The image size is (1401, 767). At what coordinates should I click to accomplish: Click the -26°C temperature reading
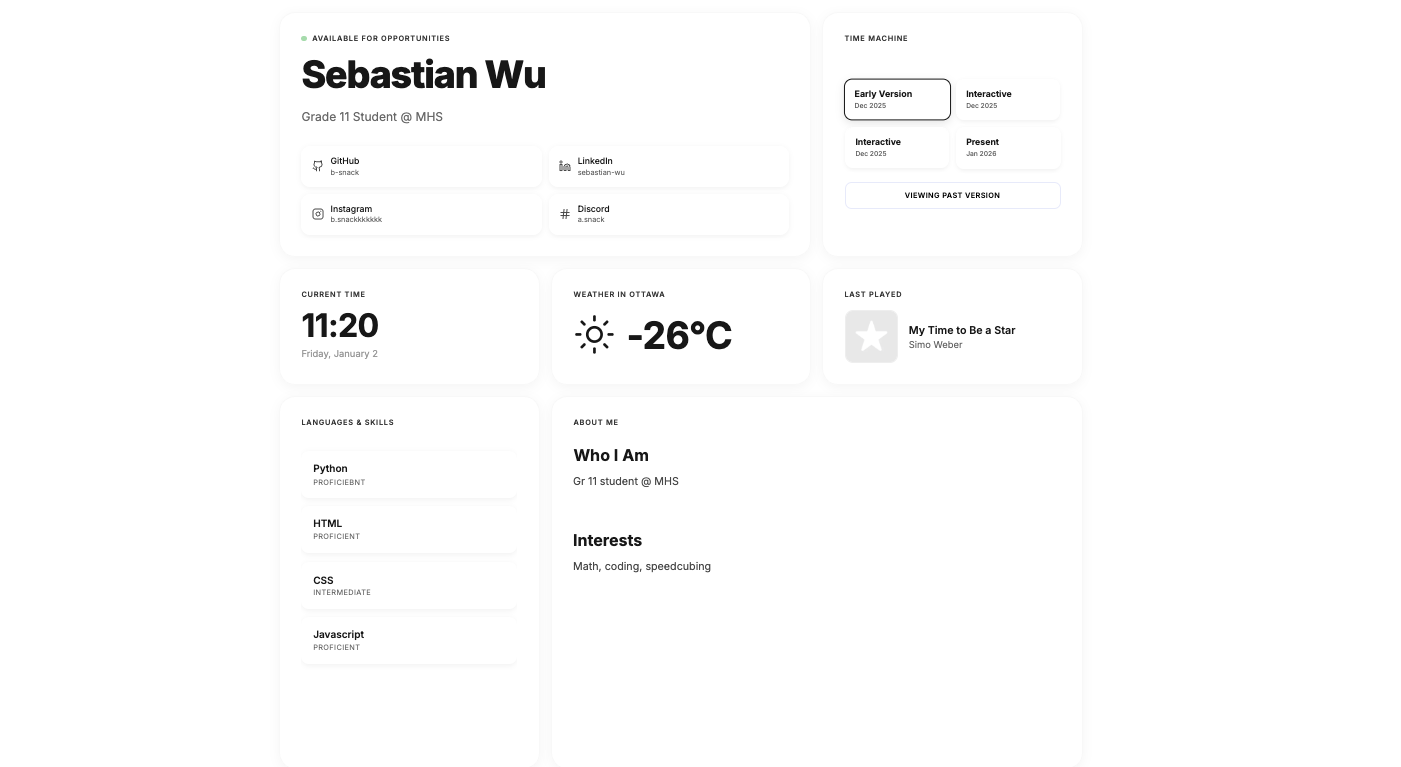pyautogui.click(x=680, y=336)
